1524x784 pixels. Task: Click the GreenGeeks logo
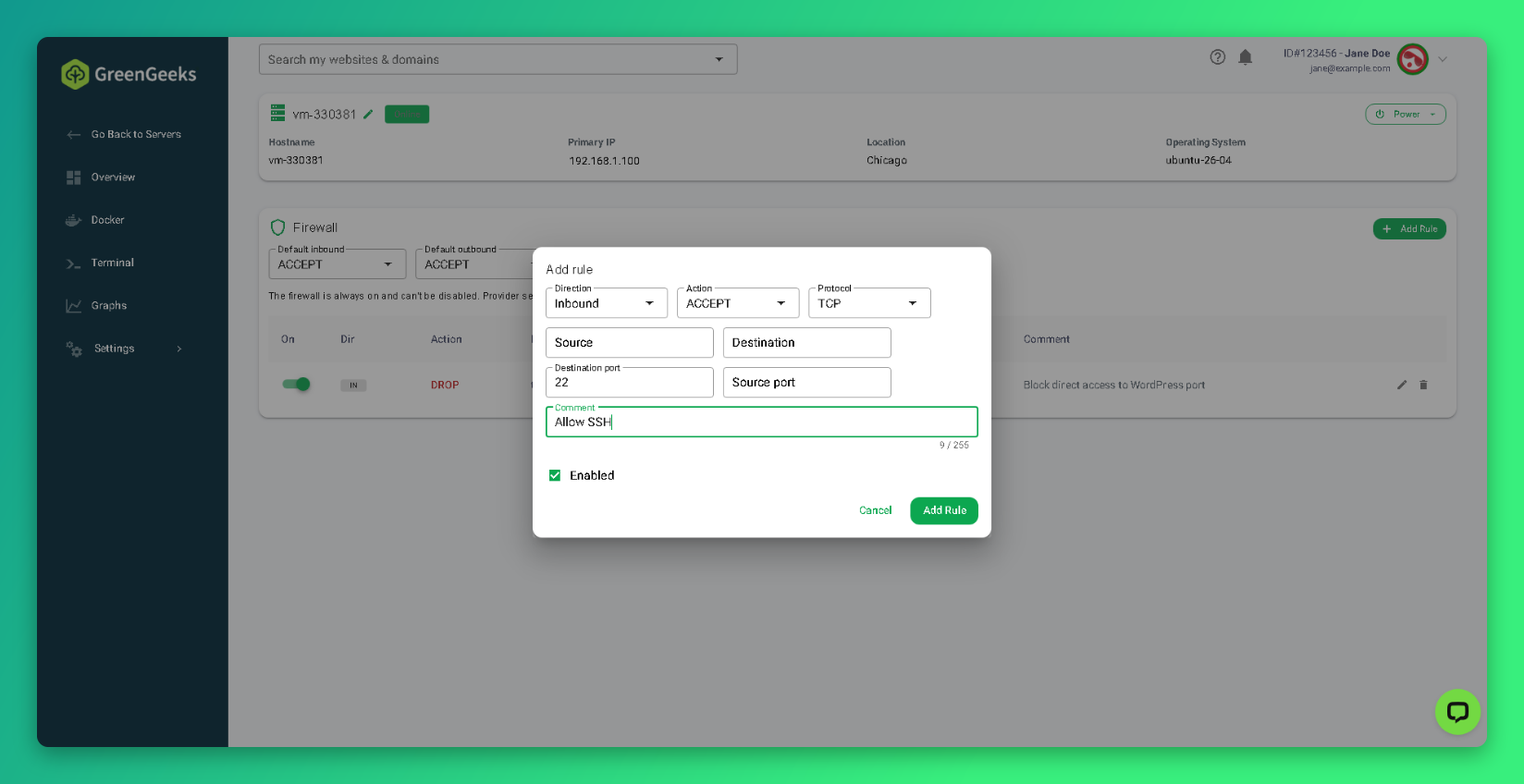click(129, 74)
